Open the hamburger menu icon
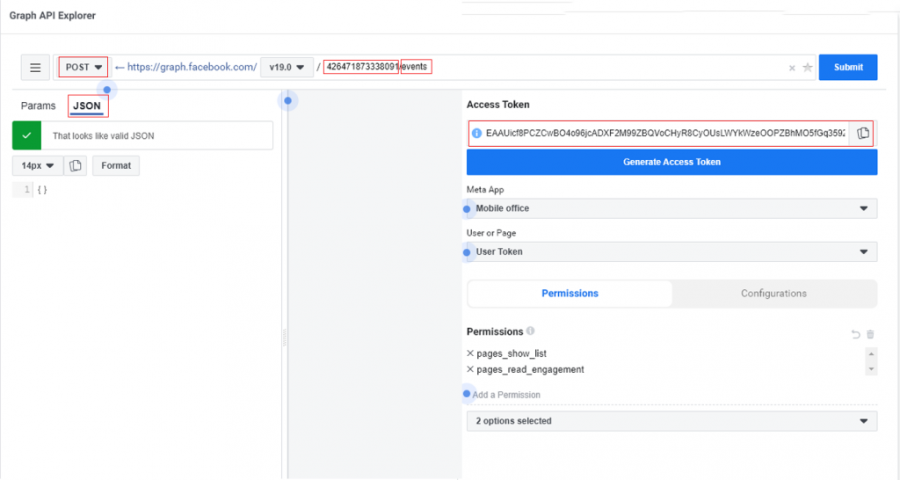The width and height of the screenshot is (900, 480). tap(35, 68)
